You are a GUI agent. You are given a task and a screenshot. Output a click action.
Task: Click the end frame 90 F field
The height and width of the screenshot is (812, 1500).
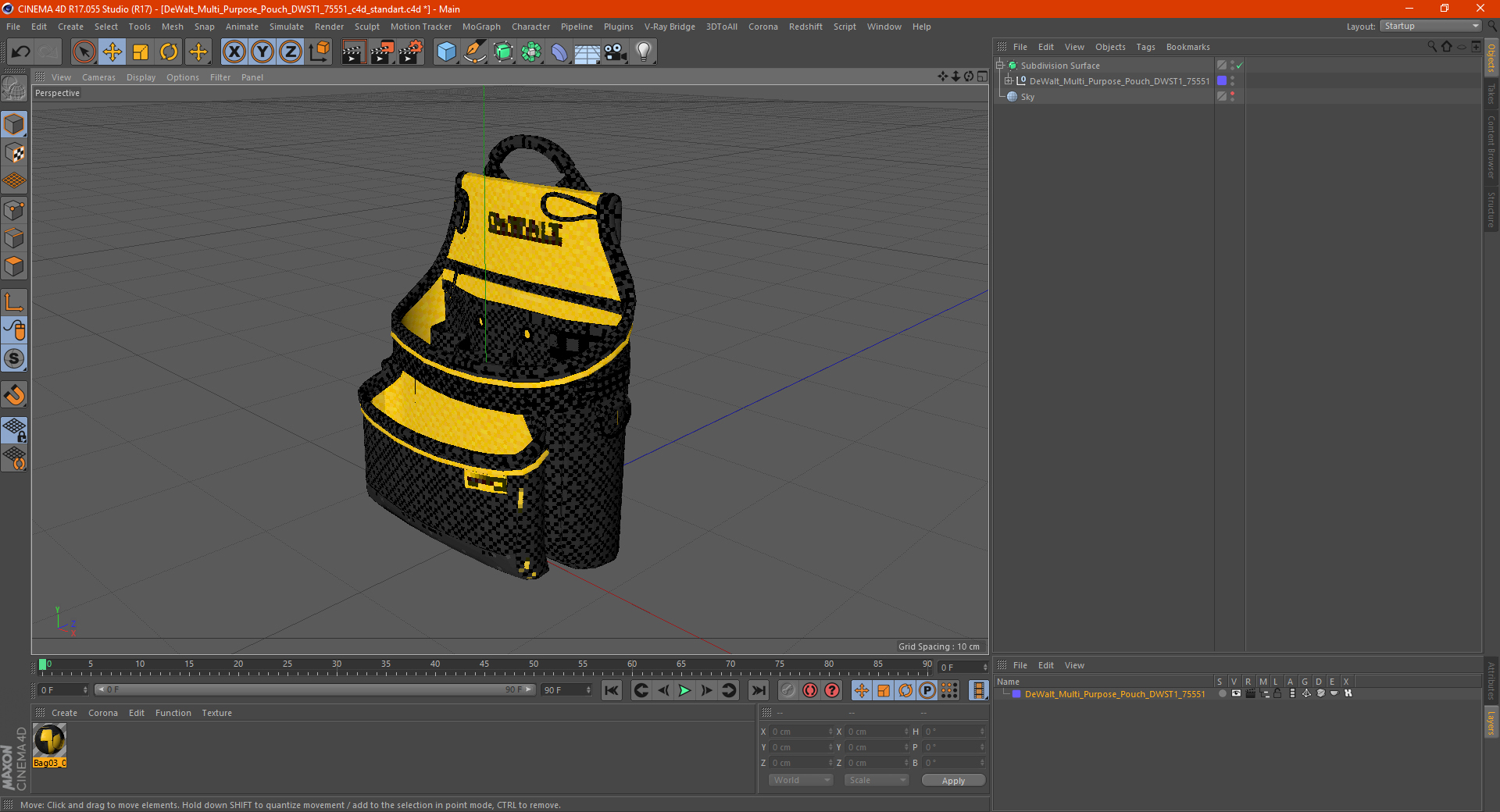pyautogui.click(x=567, y=690)
